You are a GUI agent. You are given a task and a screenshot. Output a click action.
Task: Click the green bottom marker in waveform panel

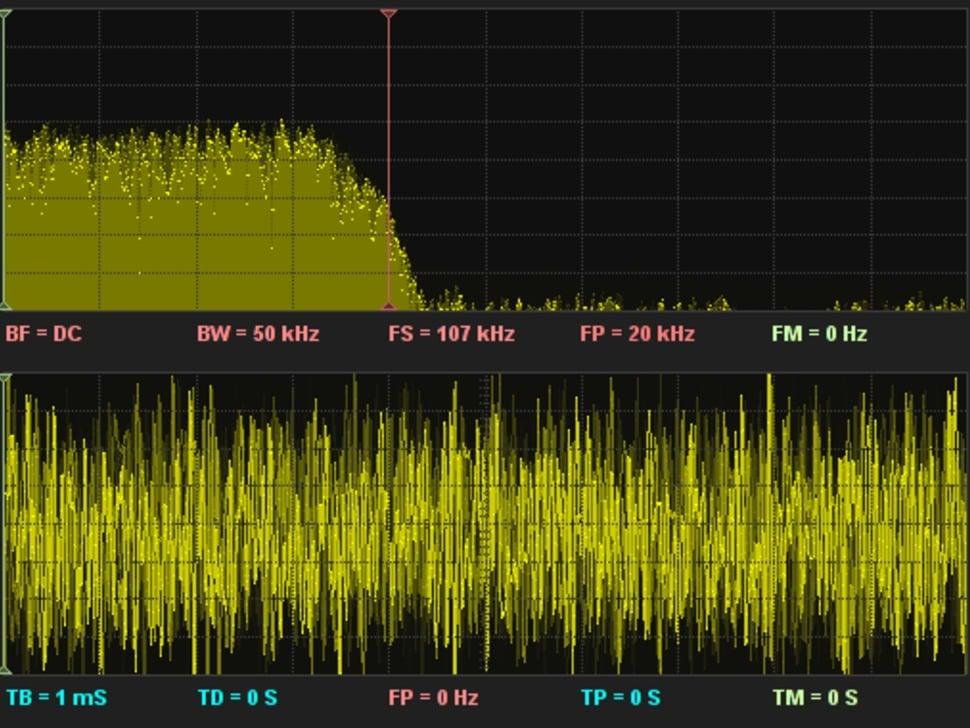5,669
